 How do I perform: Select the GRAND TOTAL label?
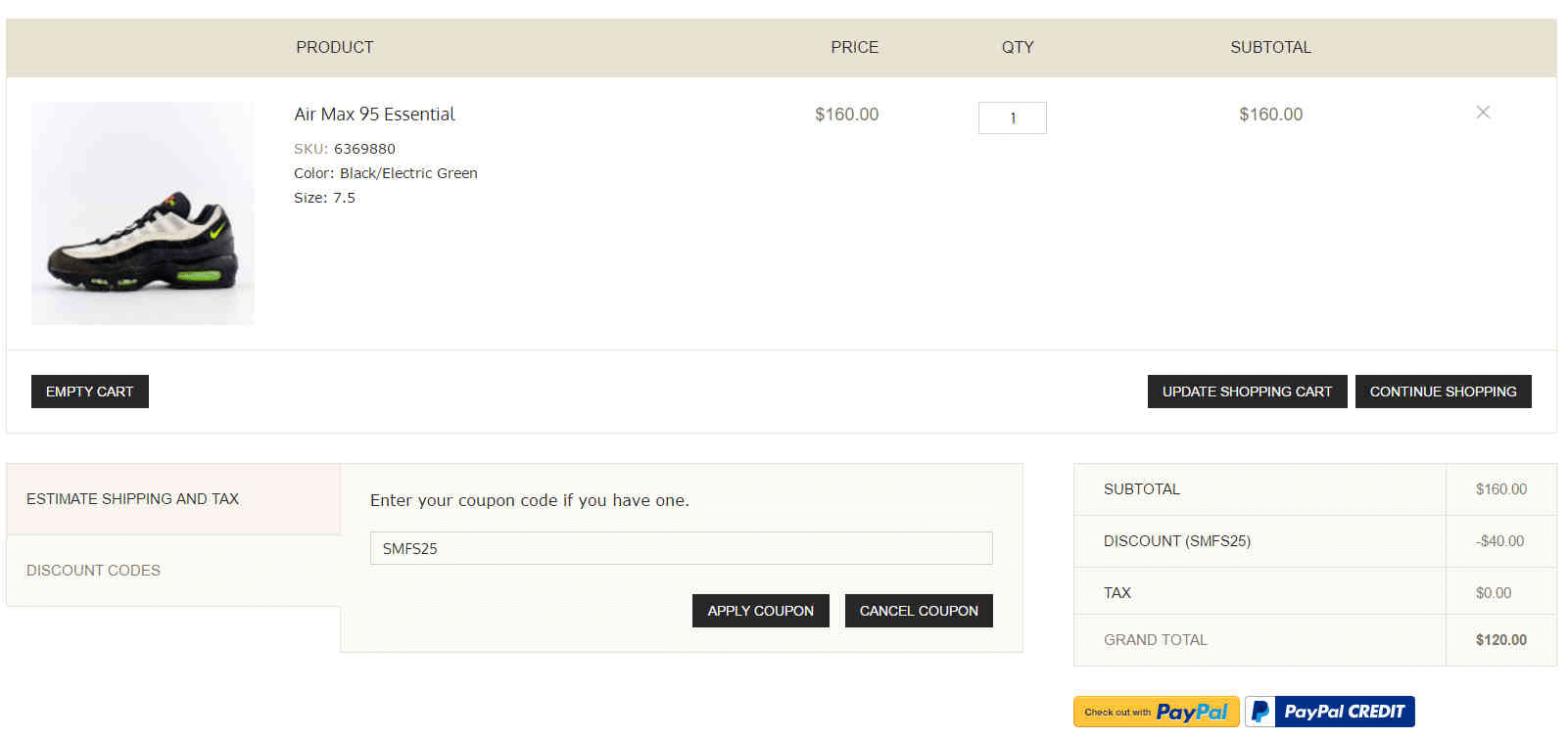(x=1156, y=640)
